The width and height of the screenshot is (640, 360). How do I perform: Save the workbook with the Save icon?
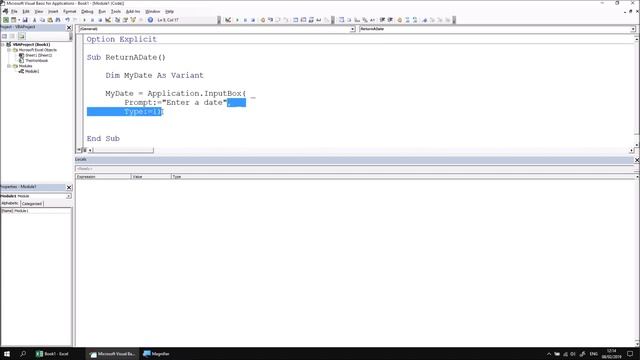coord(25,20)
